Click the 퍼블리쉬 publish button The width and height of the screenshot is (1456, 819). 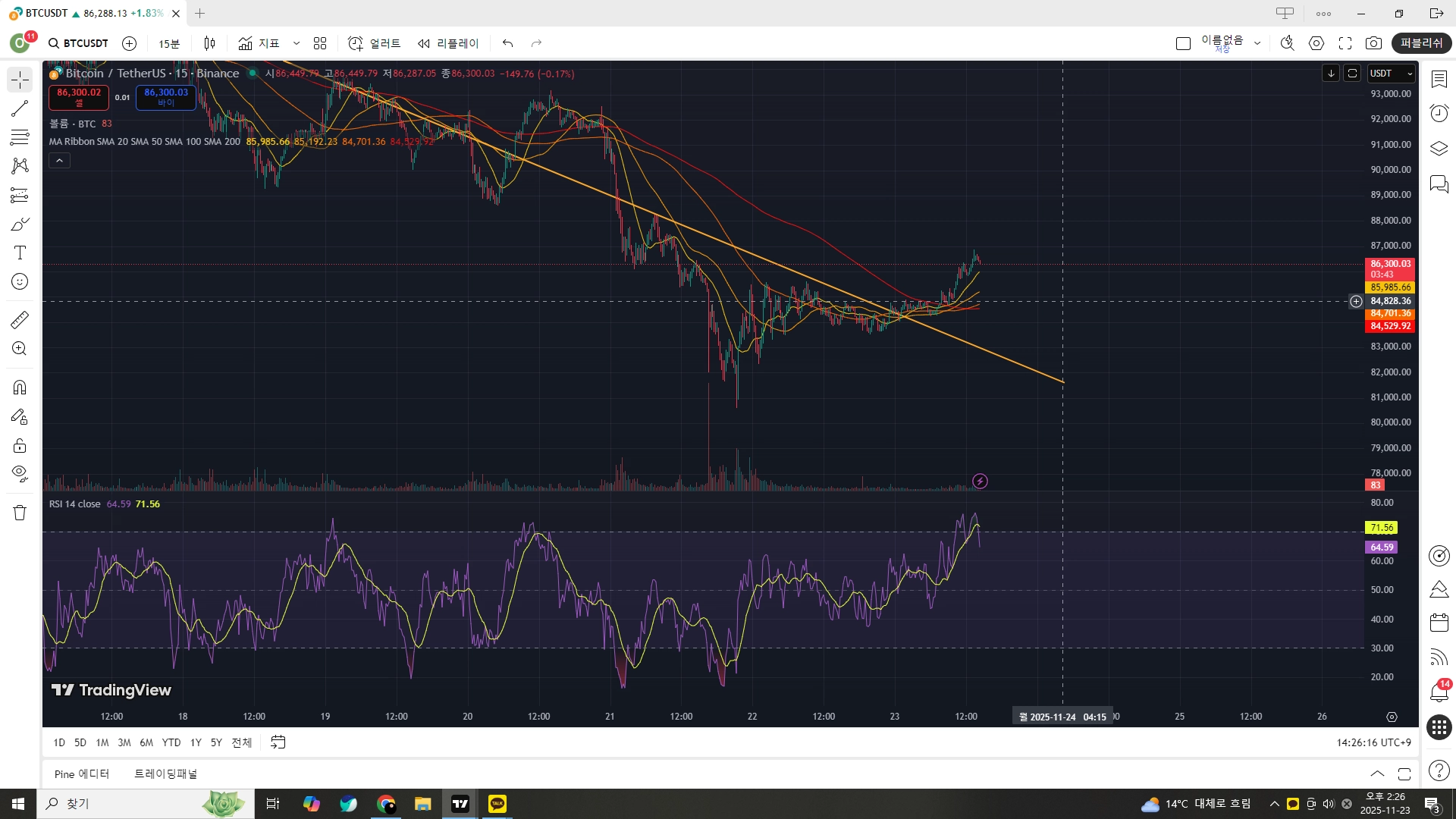point(1421,43)
